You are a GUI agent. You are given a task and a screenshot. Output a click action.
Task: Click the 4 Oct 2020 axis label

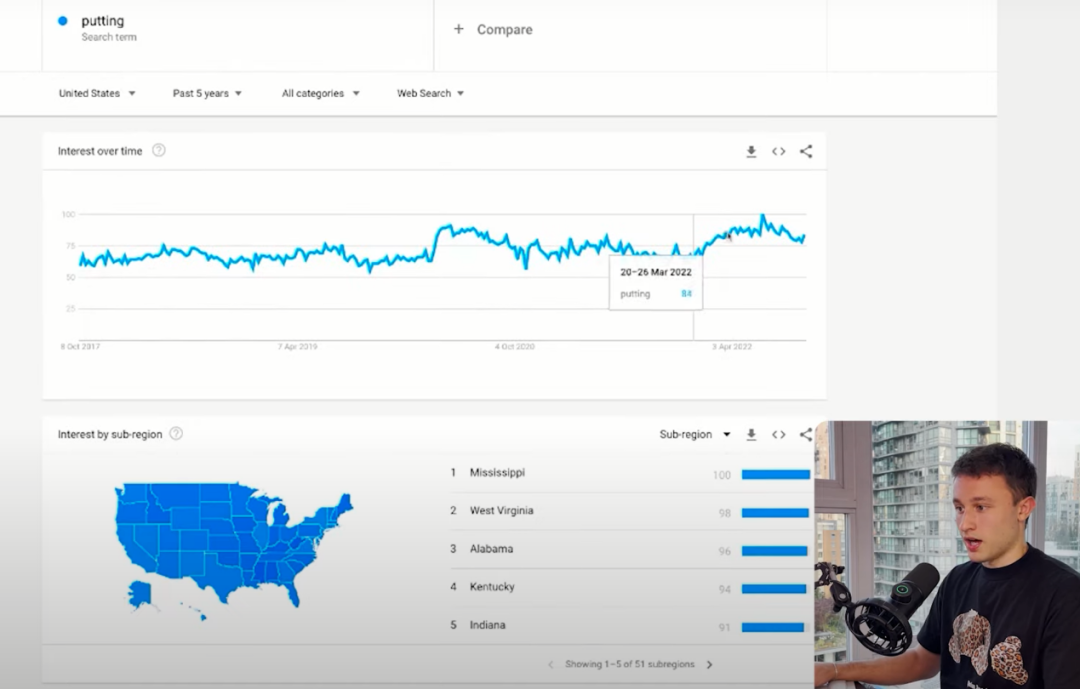point(515,347)
